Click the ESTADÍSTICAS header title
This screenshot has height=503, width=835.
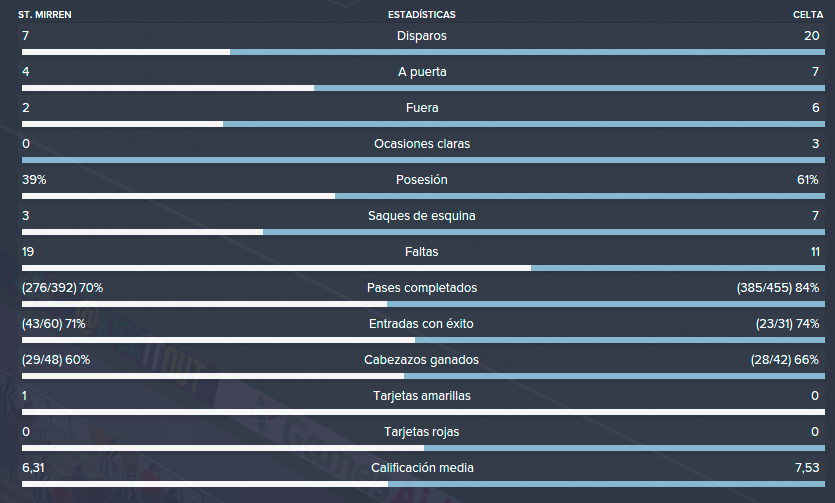click(x=421, y=15)
